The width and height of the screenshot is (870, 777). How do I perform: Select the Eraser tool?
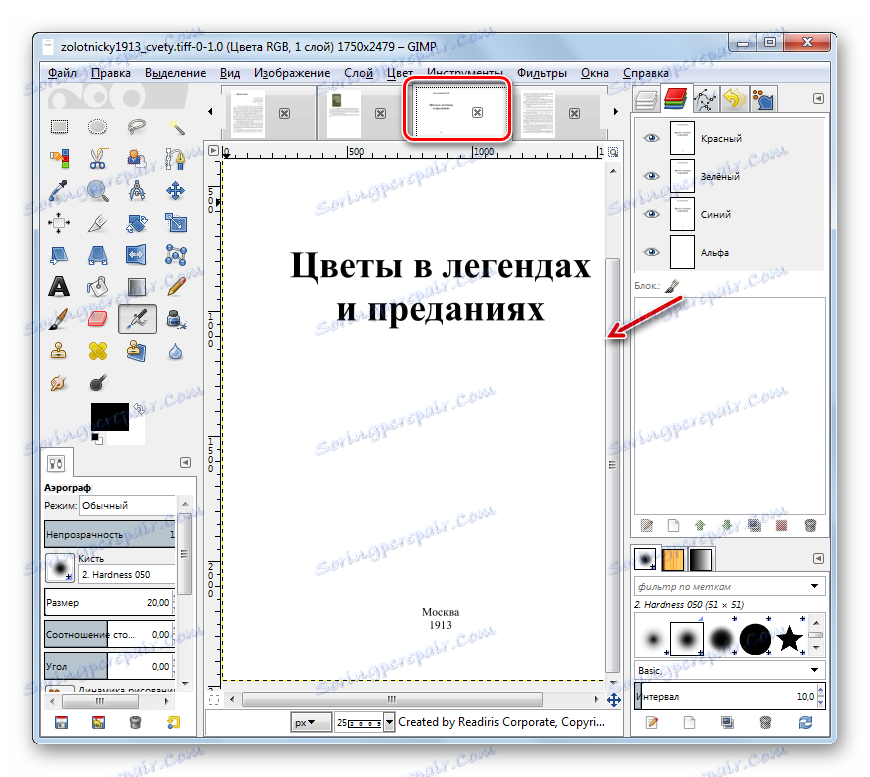[x=98, y=319]
